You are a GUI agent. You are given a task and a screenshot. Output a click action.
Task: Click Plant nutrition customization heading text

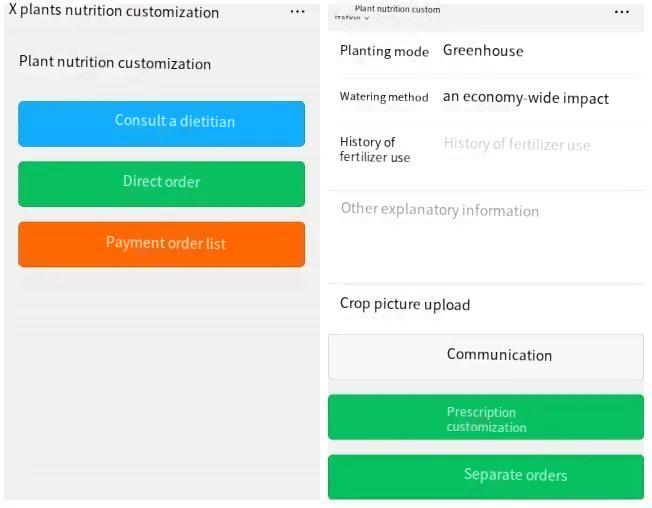tap(115, 63)
